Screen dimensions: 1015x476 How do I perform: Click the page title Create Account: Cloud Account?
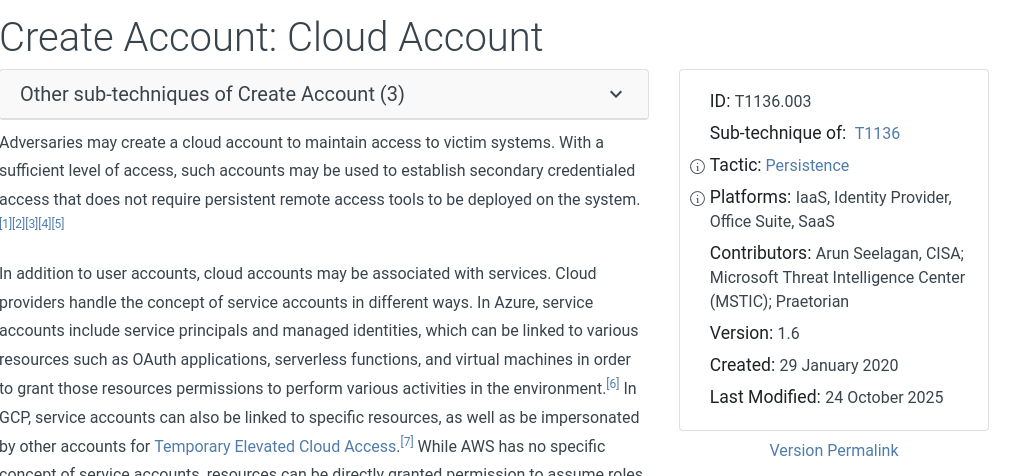(x=271, y=37)
